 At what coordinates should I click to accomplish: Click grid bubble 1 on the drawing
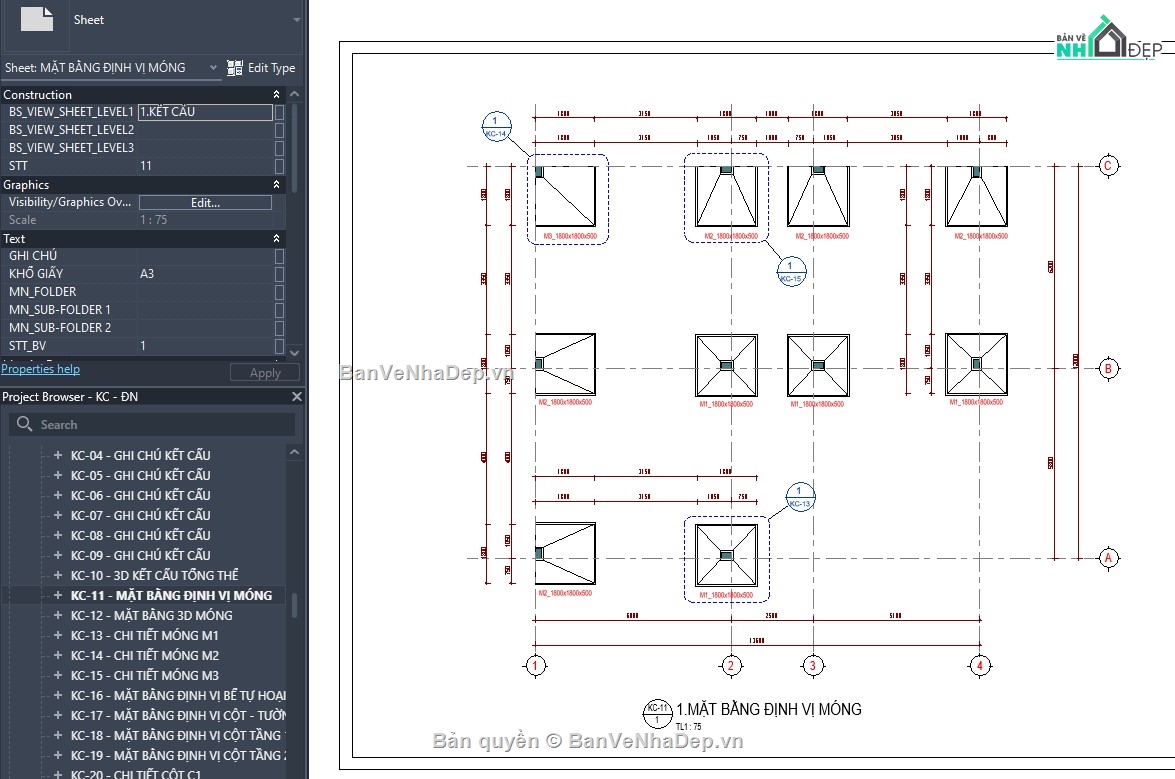[535, 665]
